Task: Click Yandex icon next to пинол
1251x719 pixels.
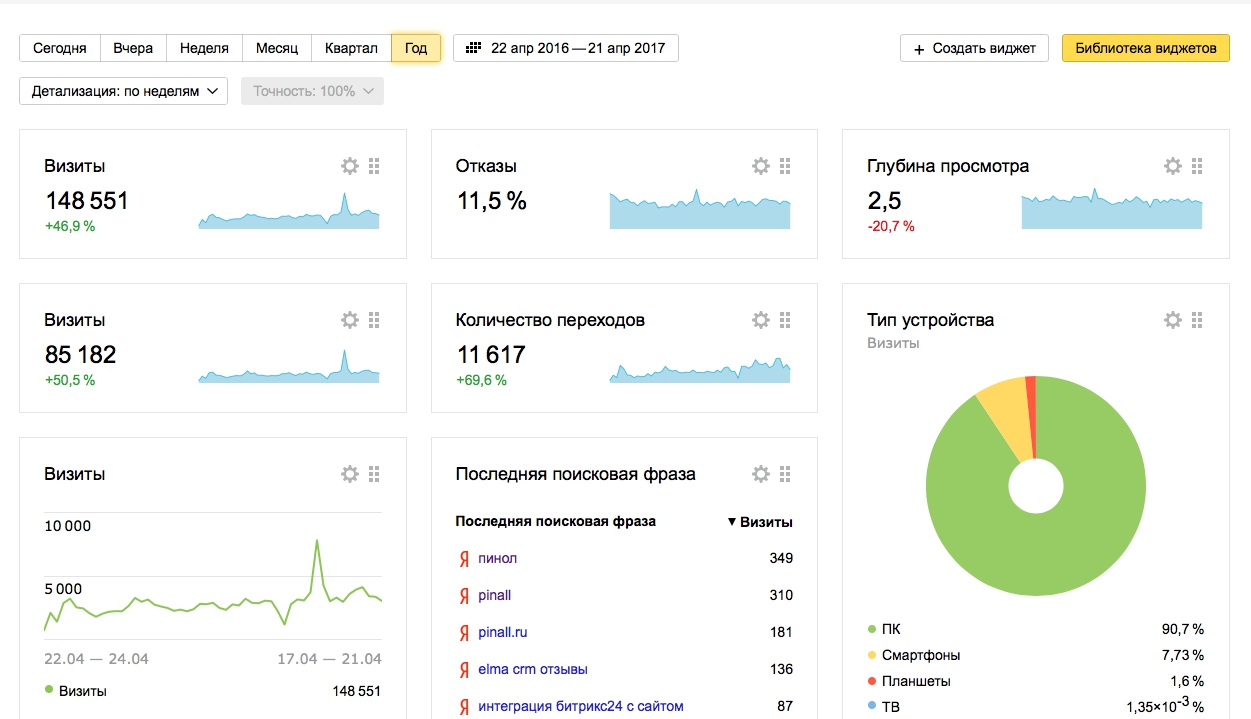Action: click(x=464, y=558)
